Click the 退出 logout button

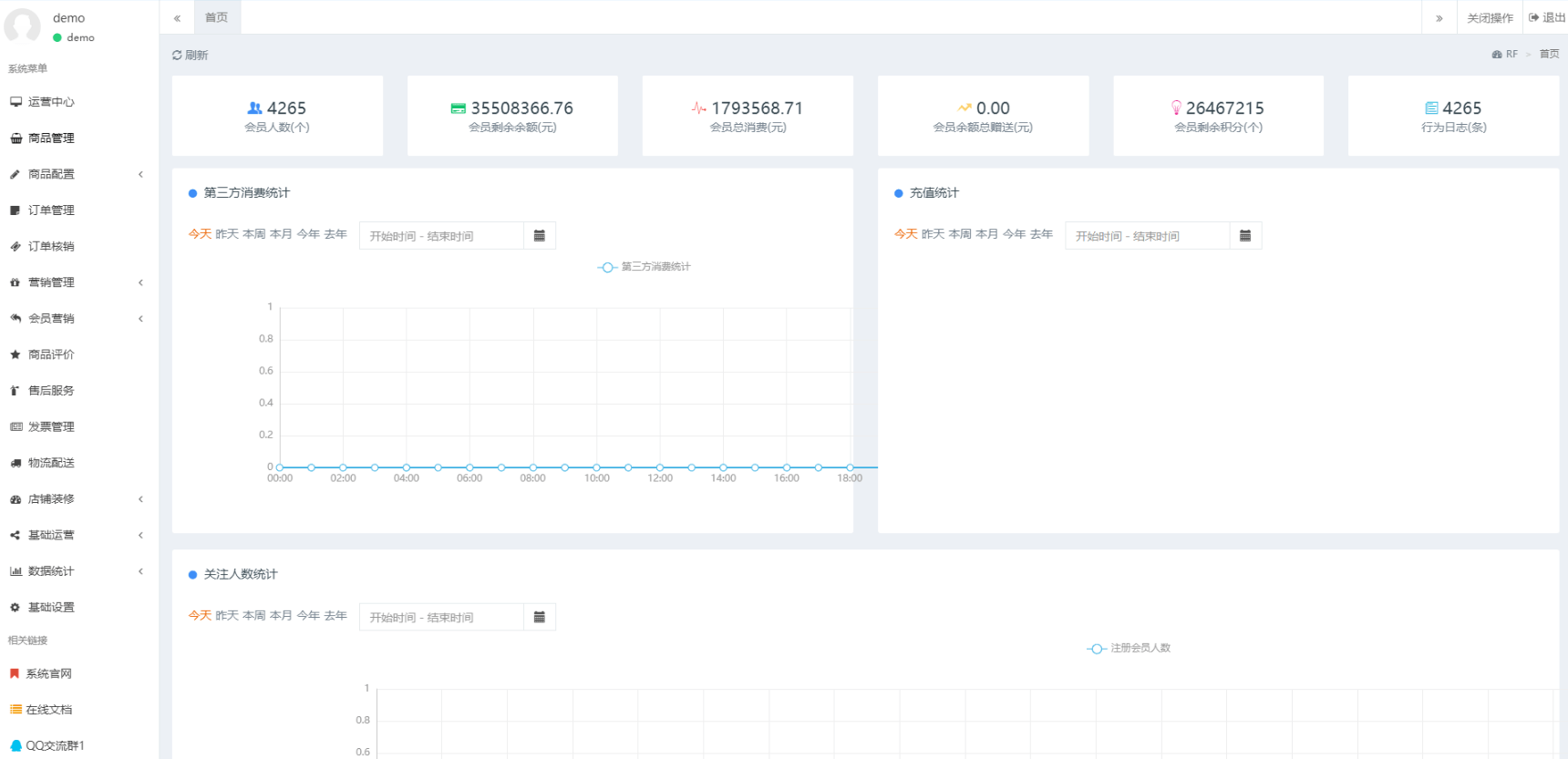pyautogui.click(x=1546, y=17)
